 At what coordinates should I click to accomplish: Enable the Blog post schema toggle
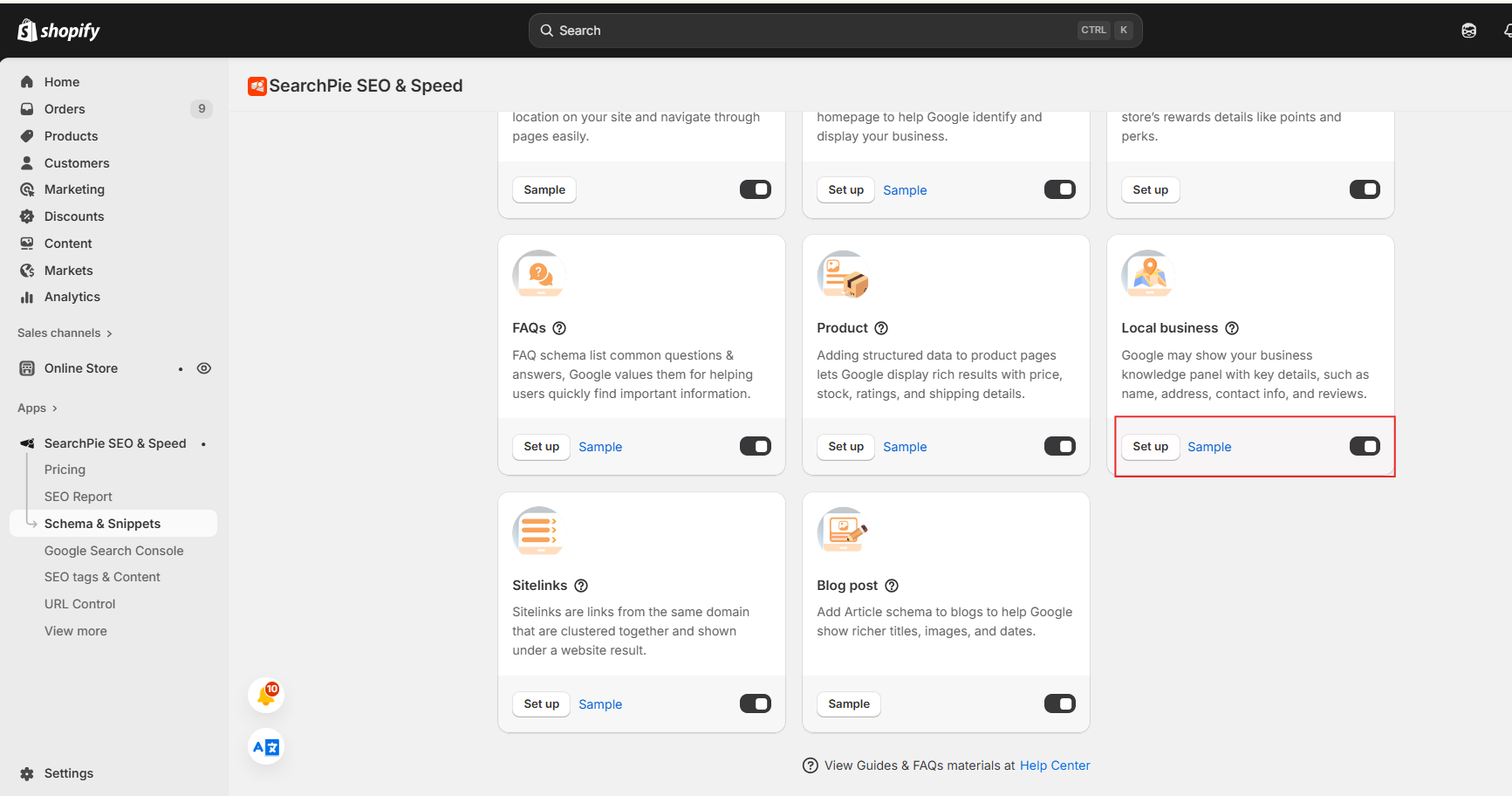[x=1059, y=703]
